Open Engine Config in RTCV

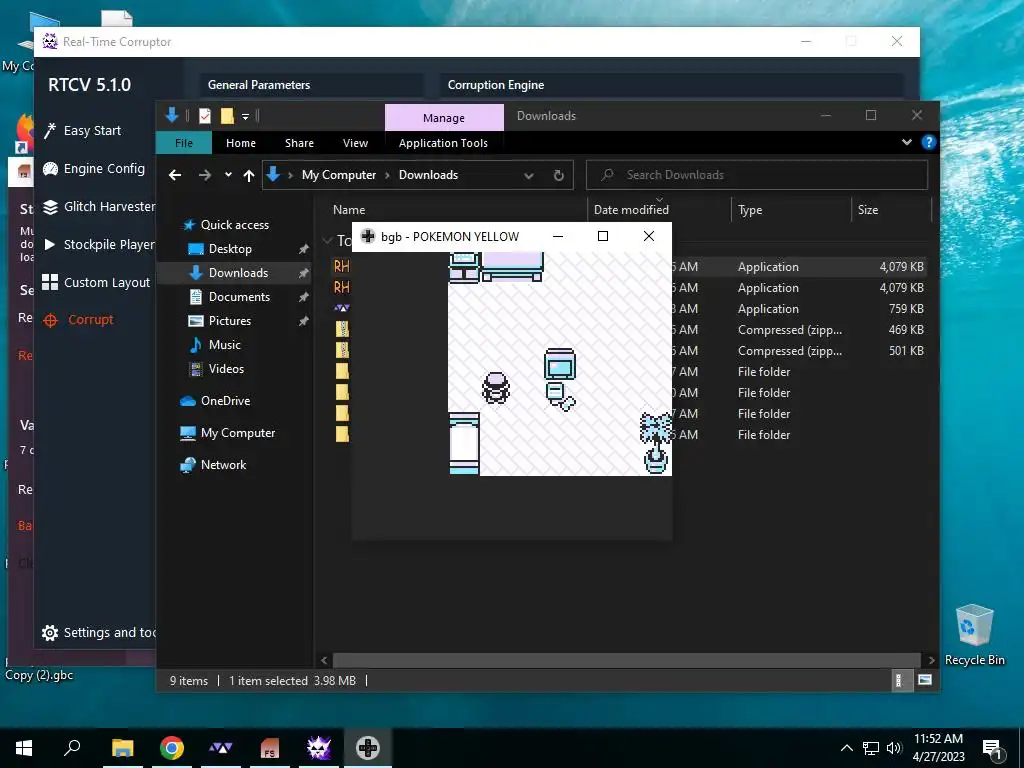[93, 168]
